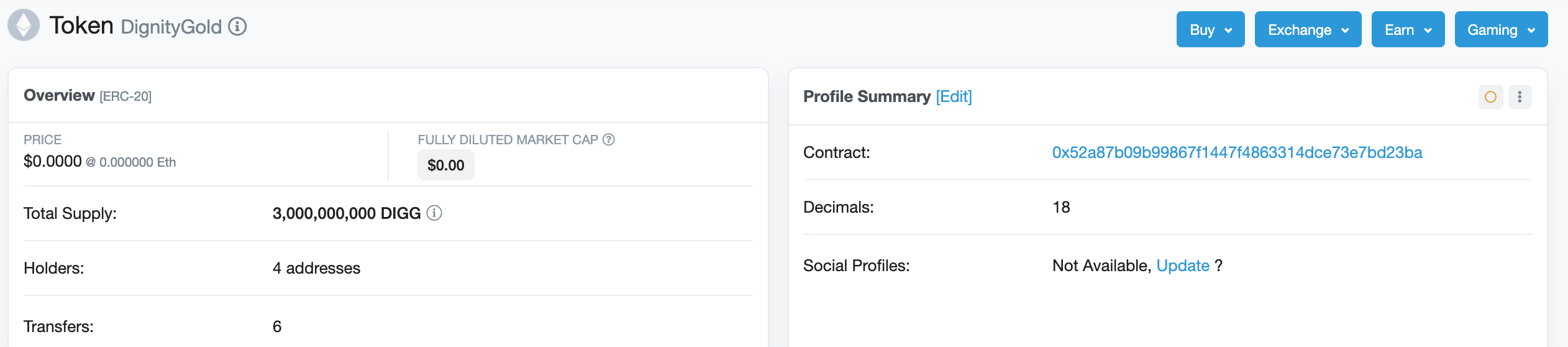Screen dimensions: 1568x347
Task: Expand the Earn dropdown
Action: [1408, 30]
